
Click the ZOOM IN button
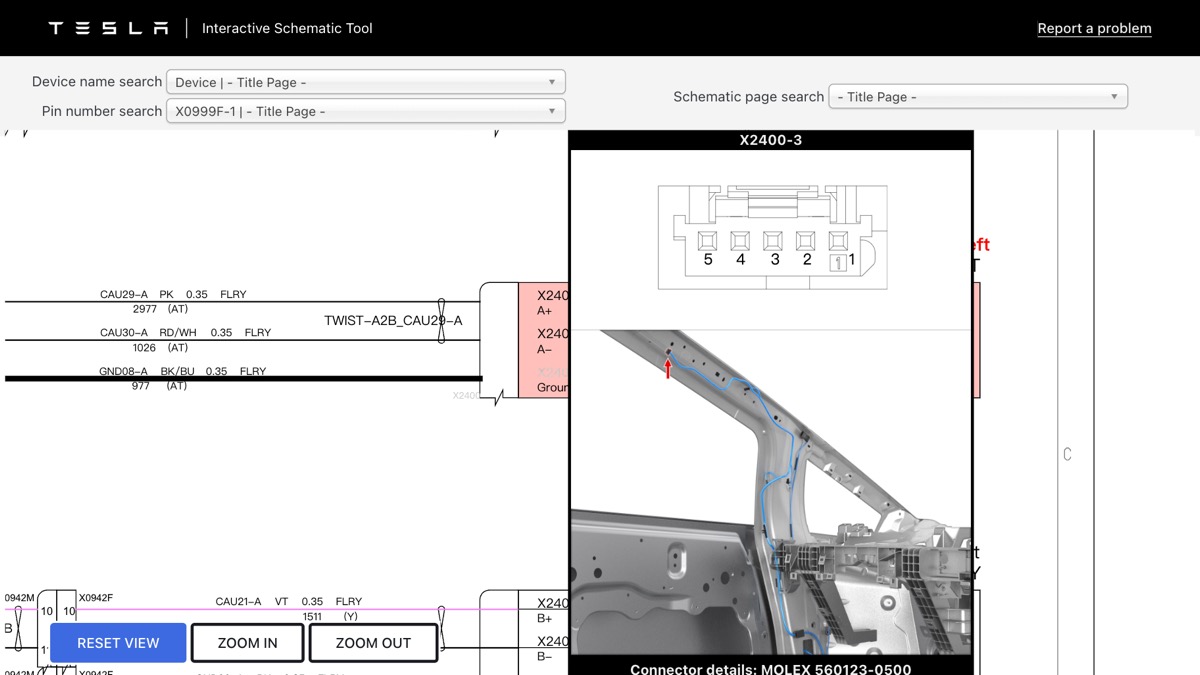(247, 643)
